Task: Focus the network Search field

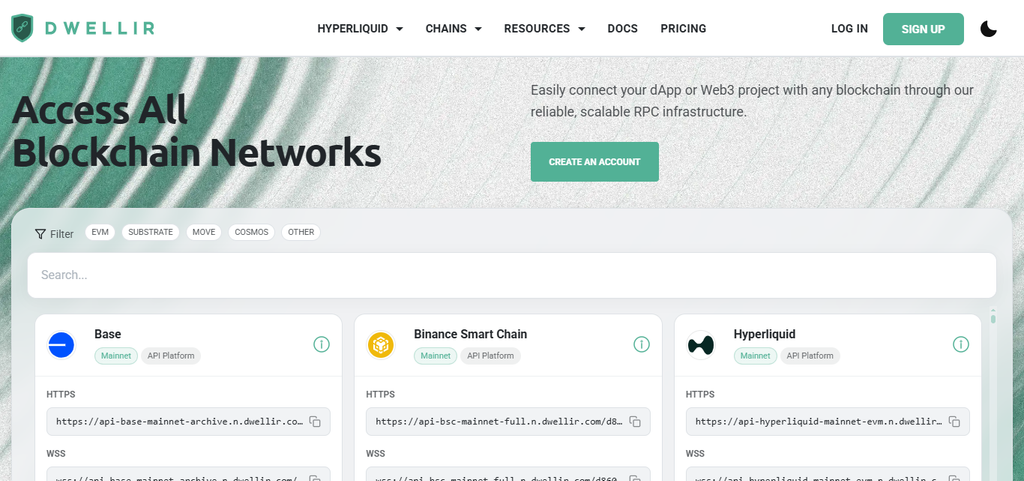Action: (511, 275)
